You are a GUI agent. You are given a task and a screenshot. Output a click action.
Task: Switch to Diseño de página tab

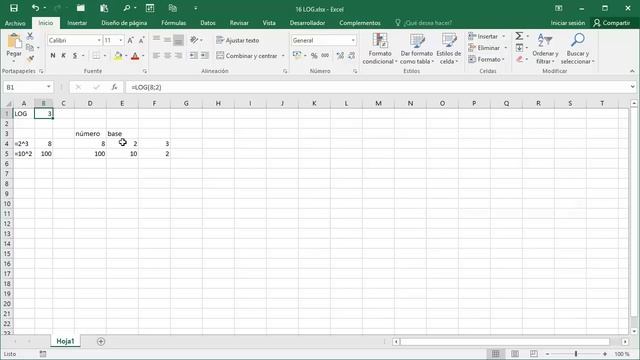click(124, 23)
